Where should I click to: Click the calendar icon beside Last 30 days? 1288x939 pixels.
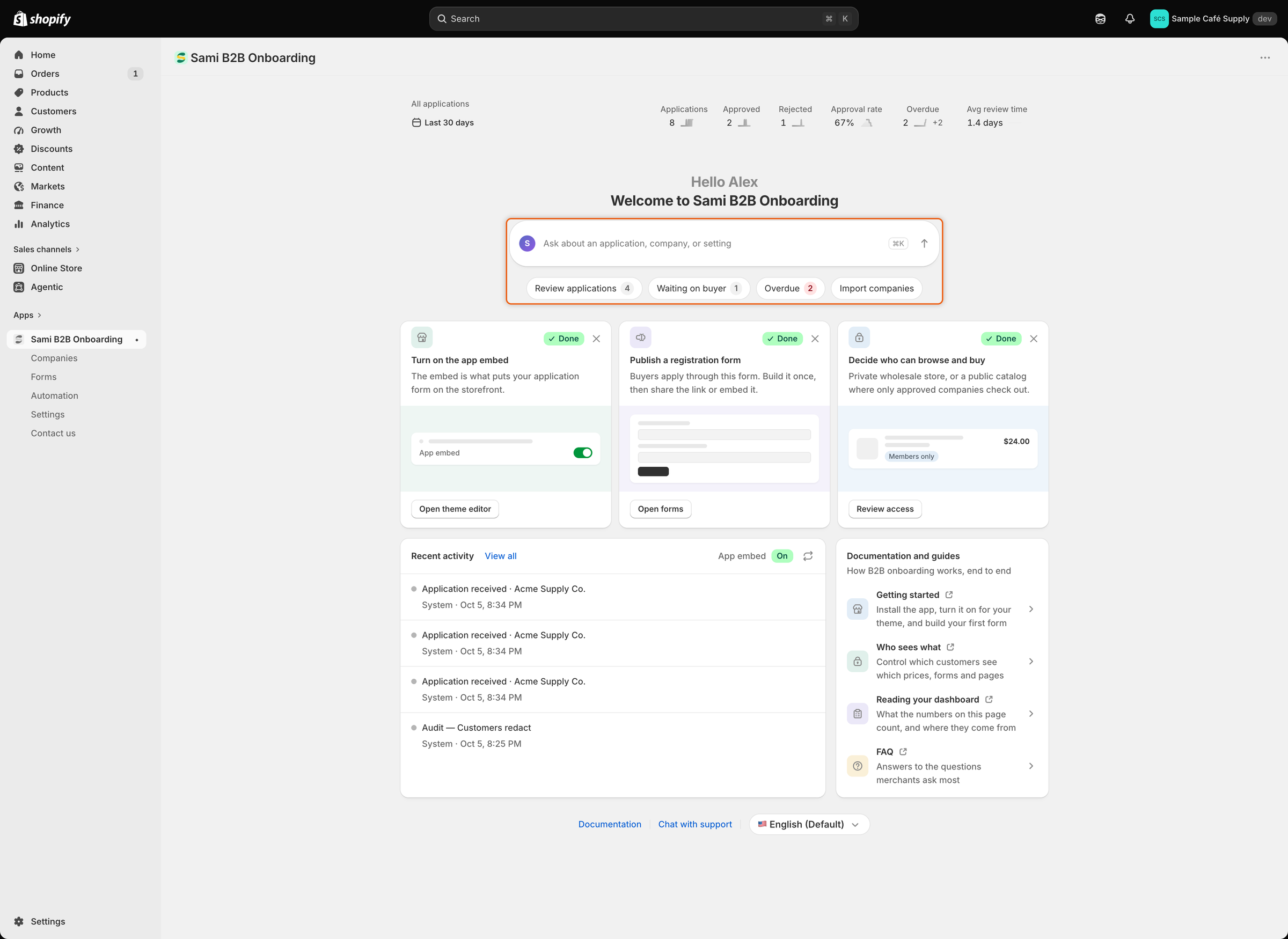click(416, 123)
